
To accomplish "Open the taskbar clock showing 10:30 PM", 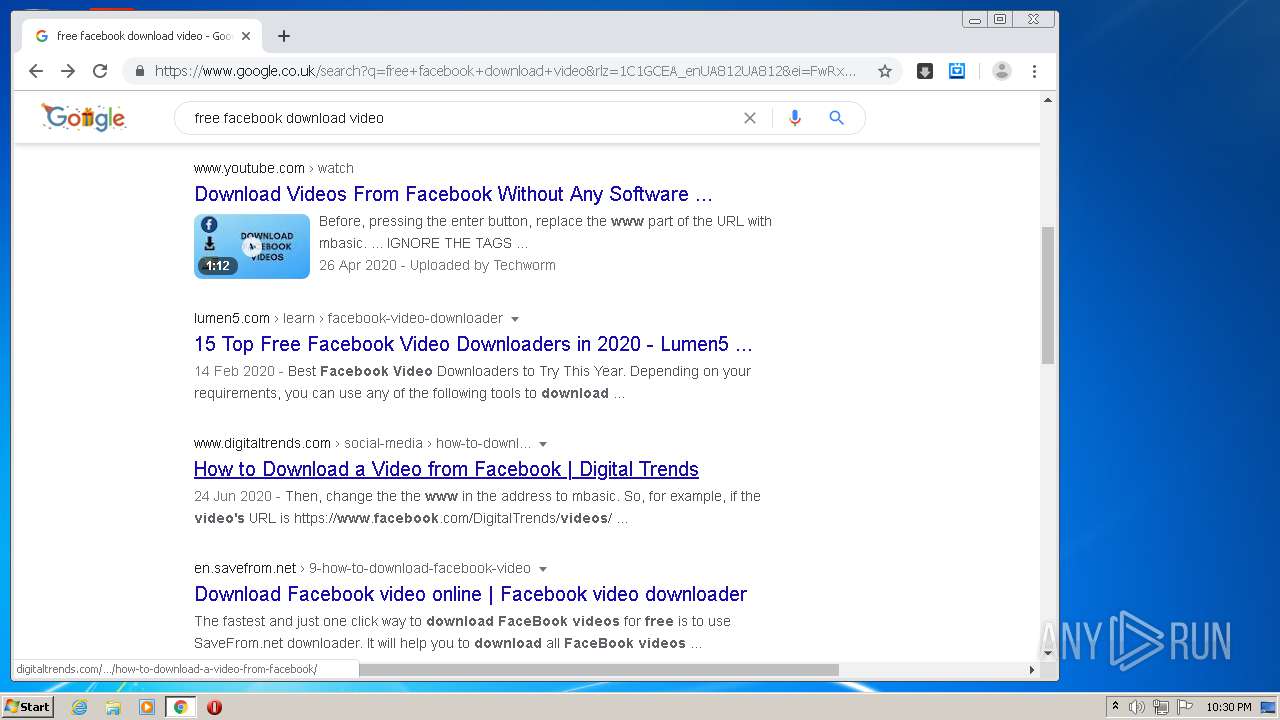I will (x=1228, y=707).
